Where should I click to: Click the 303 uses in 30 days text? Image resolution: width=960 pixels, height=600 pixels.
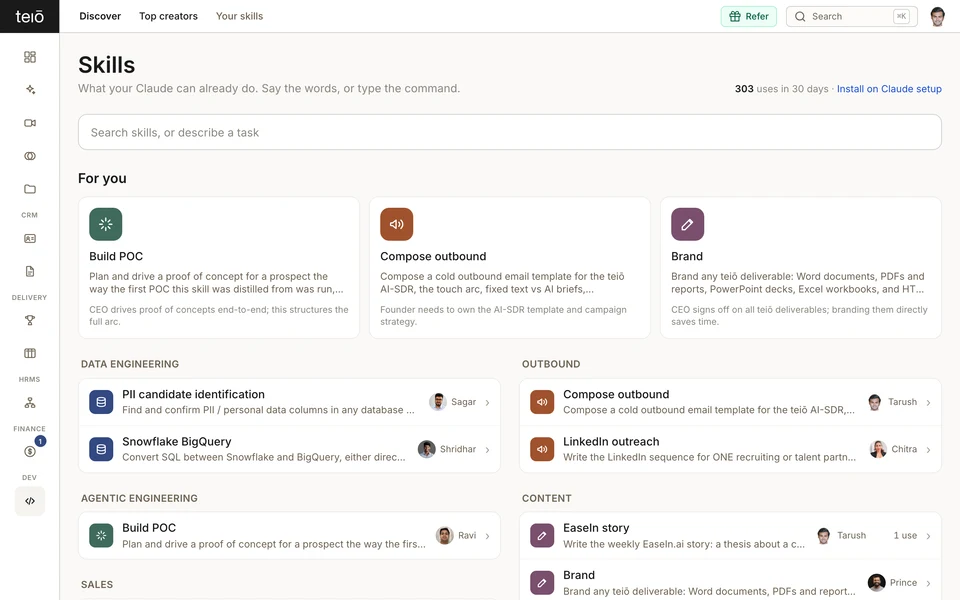(x=781, y=89)
